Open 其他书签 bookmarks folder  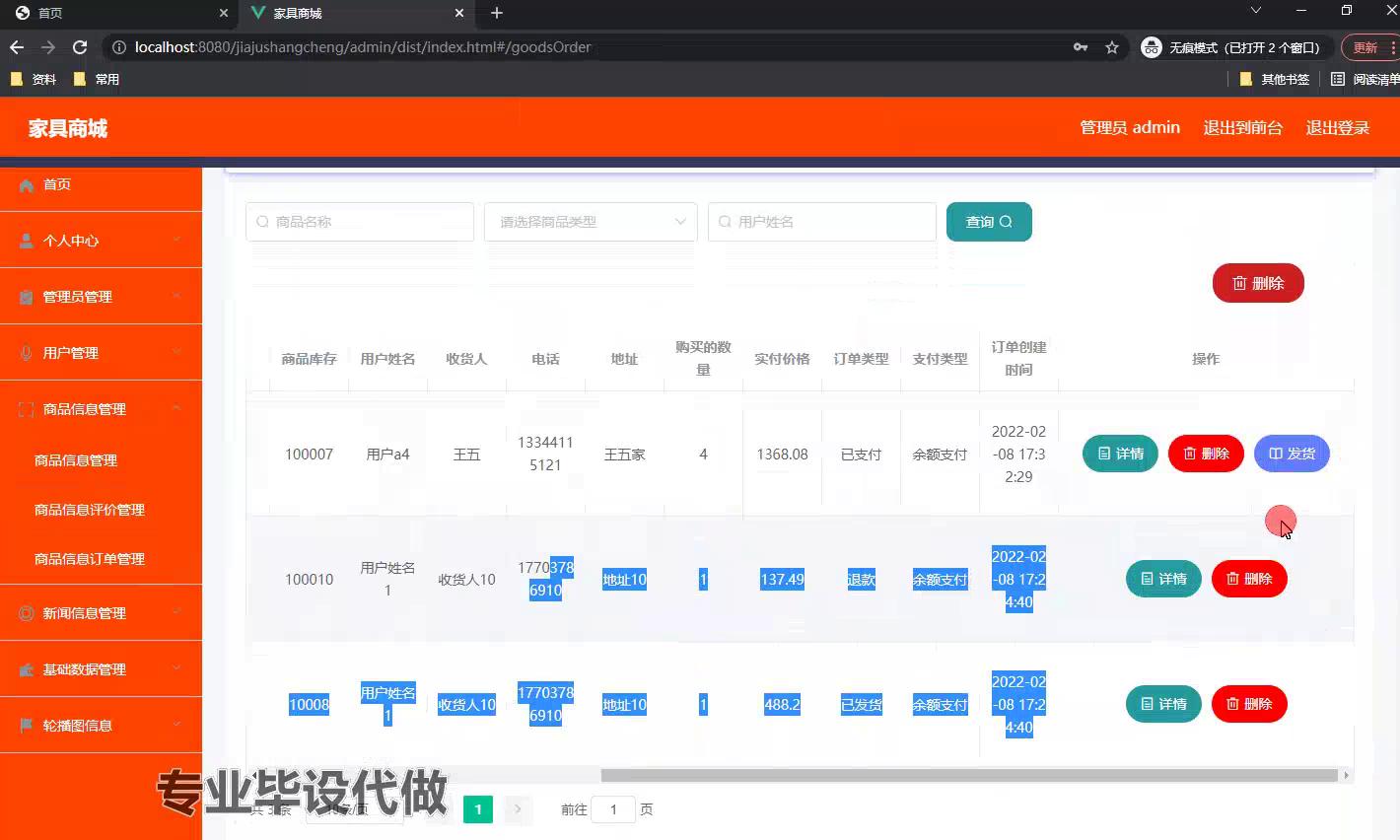(1274, 79)
